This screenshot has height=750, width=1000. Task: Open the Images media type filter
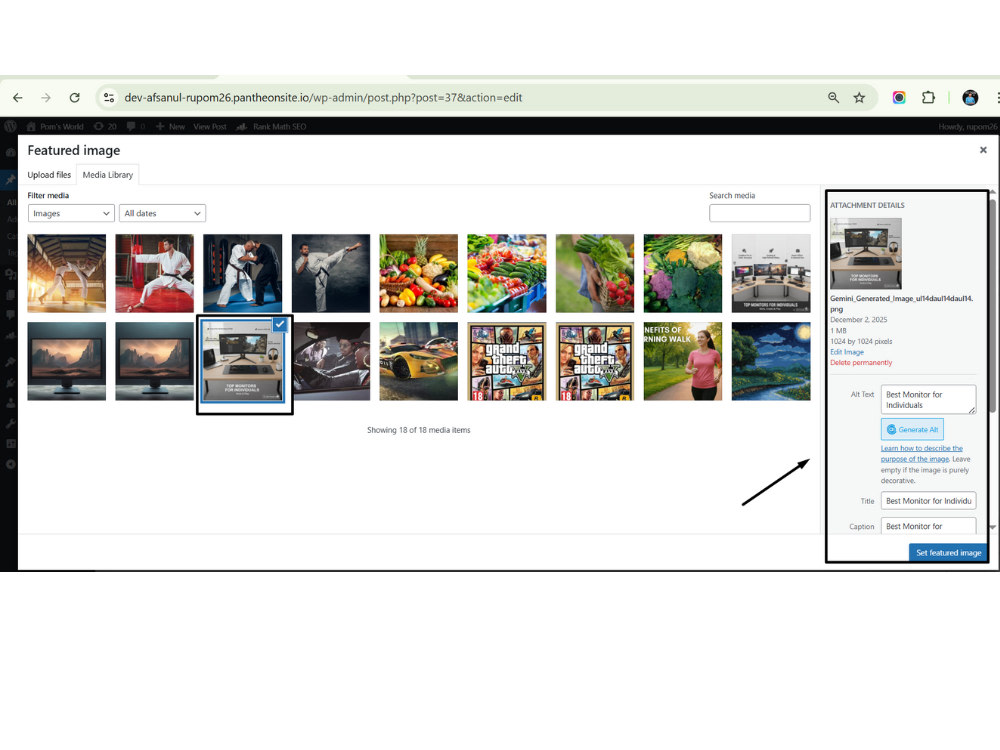[71, 213]
